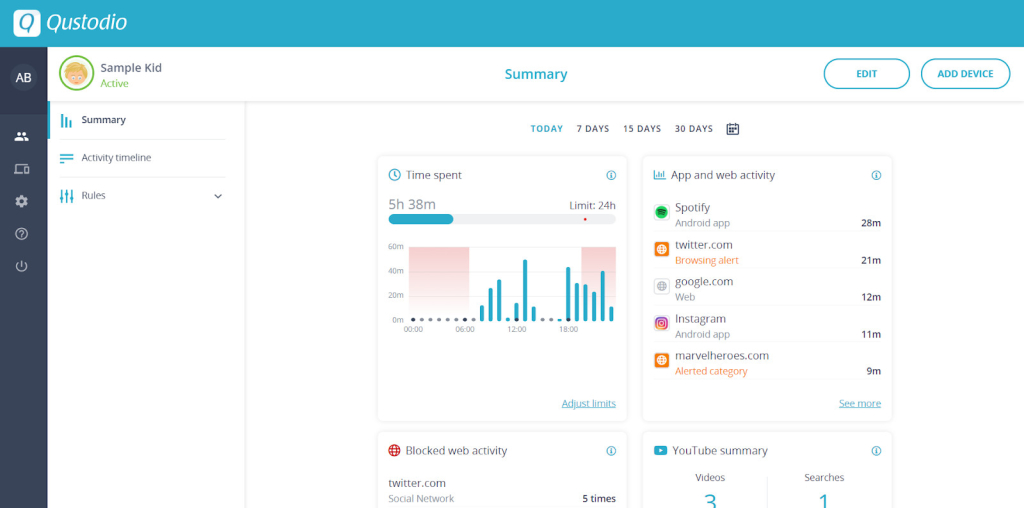Switch to 30 DAYS range tab
Image resolution: width=1024 pixels, height=508 pixels.
point(694,129)
